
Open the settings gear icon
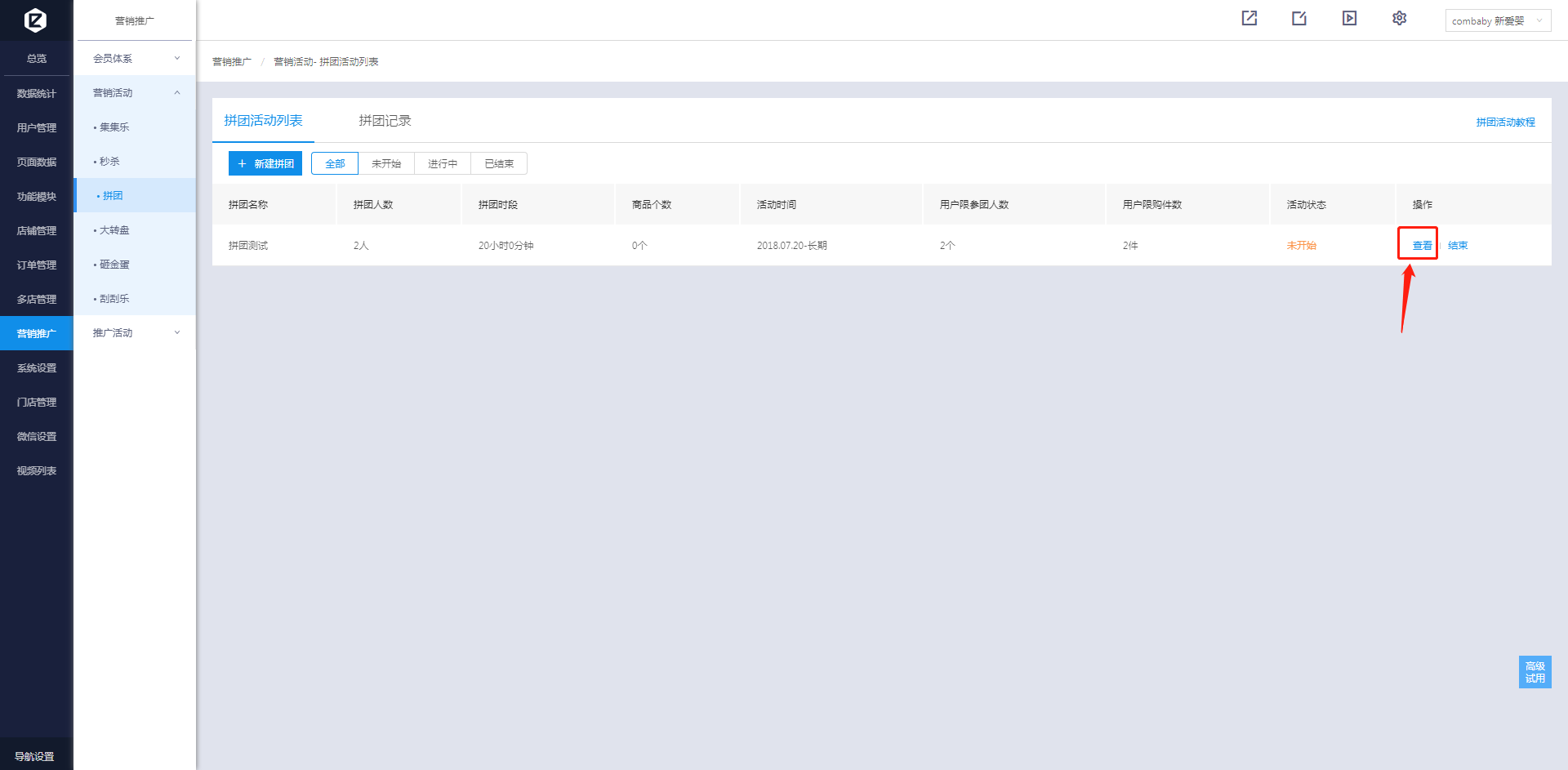[1399, 18]
